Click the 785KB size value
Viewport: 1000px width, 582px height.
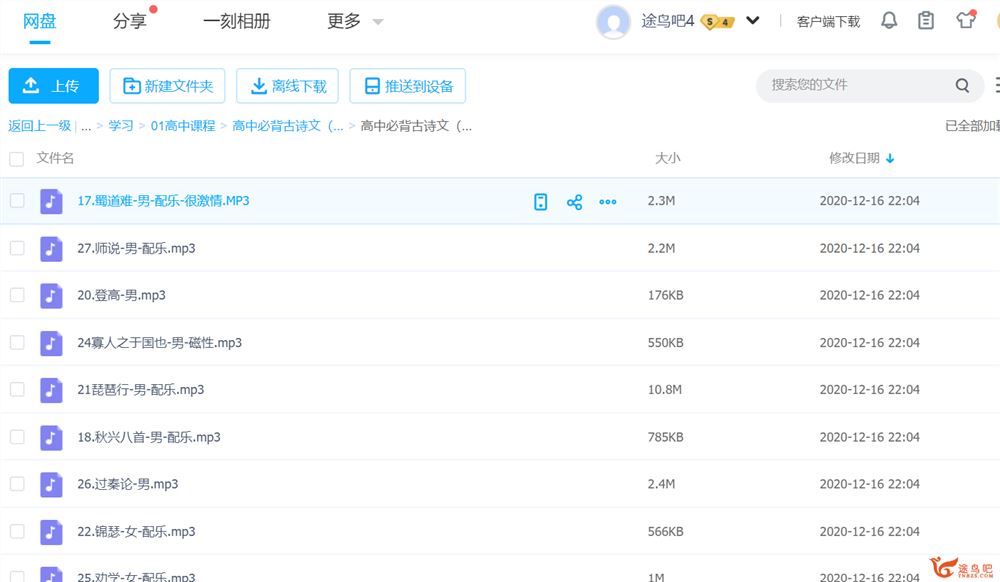[x=666, y=437]
